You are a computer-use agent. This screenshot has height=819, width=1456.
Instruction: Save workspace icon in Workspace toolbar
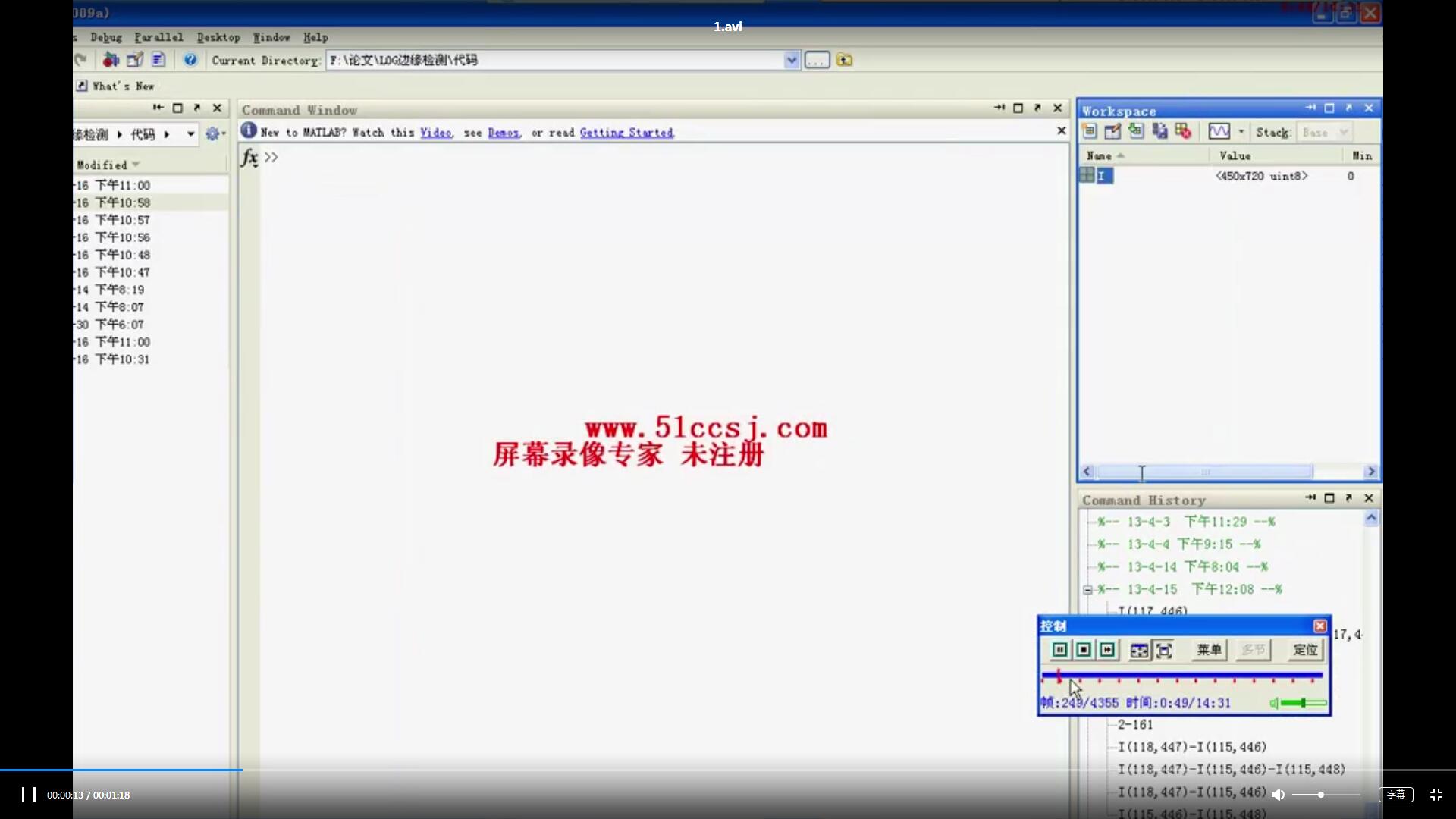(x=1159, y=131)
